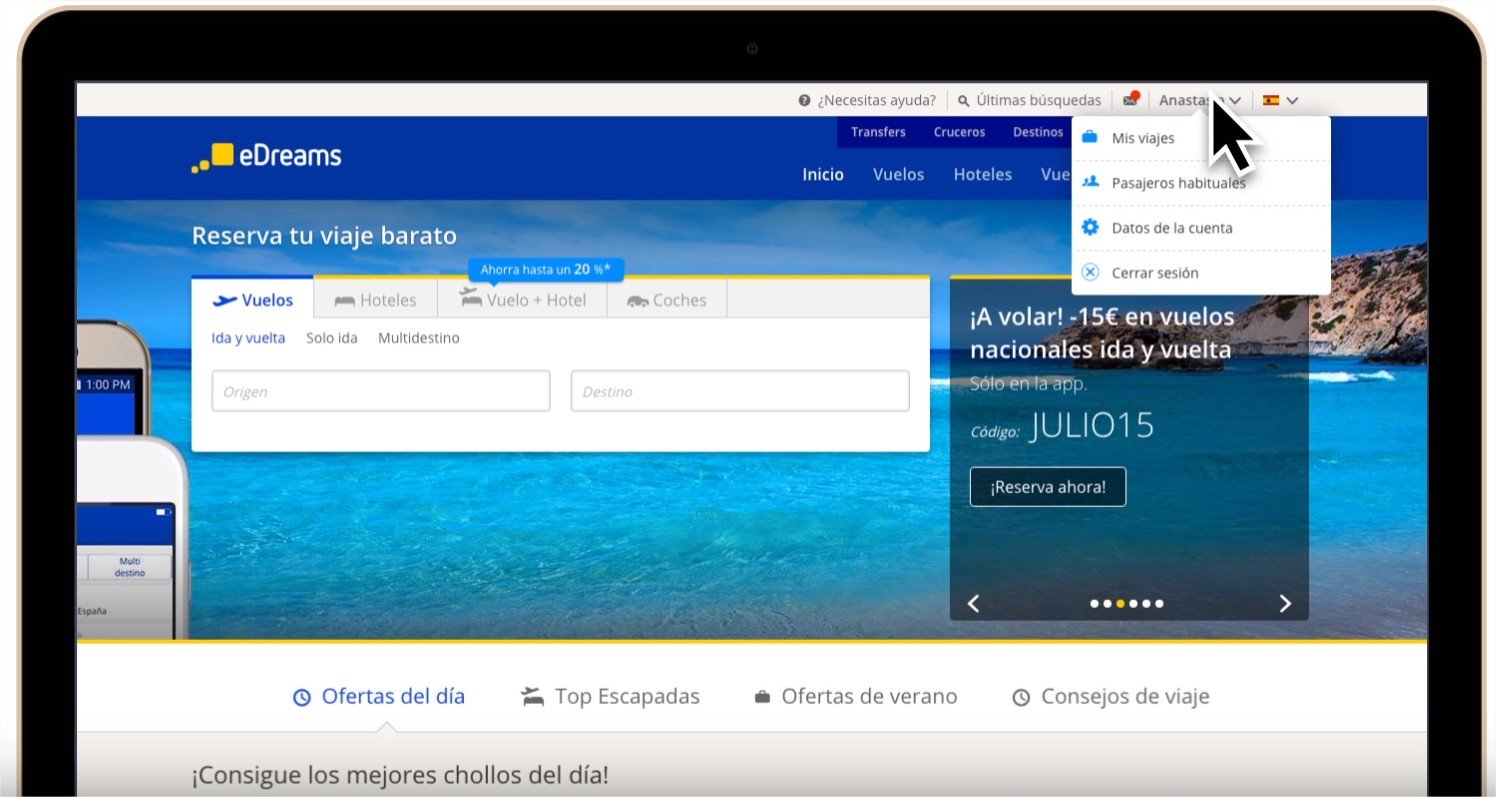Click the Ahorra hasta un 20 % badge

[x=546, y=270]
